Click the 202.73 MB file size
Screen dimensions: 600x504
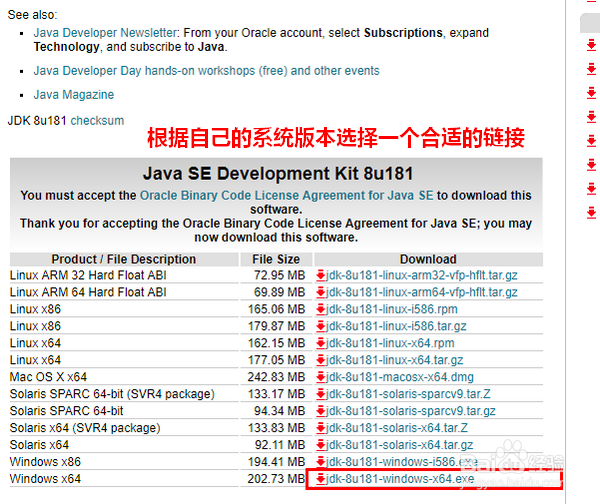[x=276, y=479]
